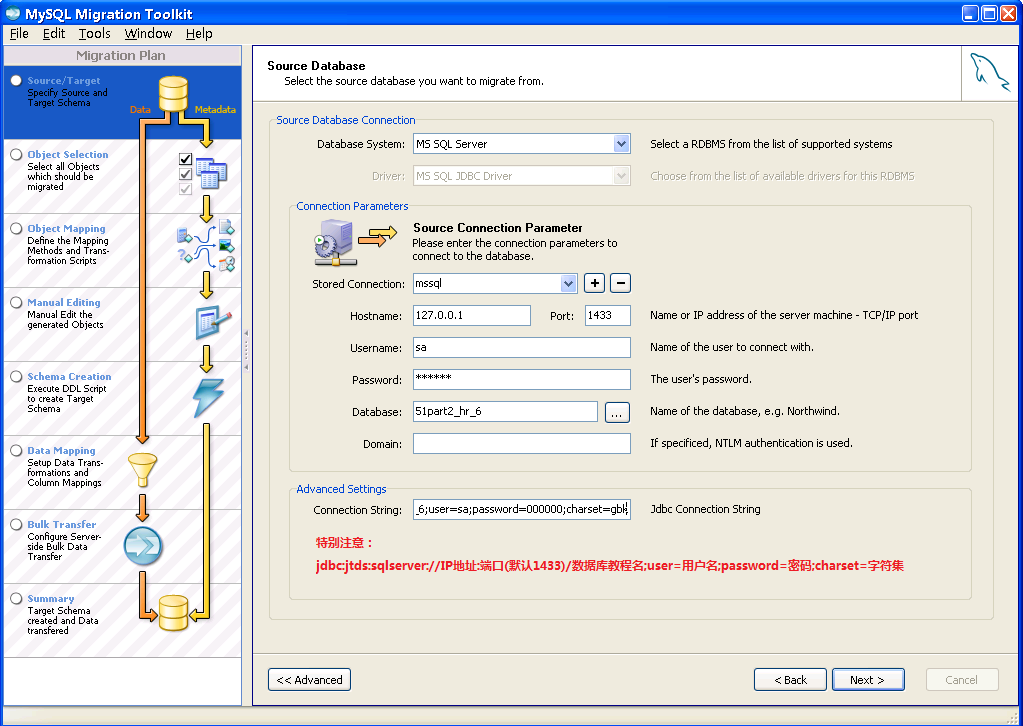This screenshot has height=726, width=1023.
Task: Click the Source Connection Parameter heading
Action: point(498,228)
